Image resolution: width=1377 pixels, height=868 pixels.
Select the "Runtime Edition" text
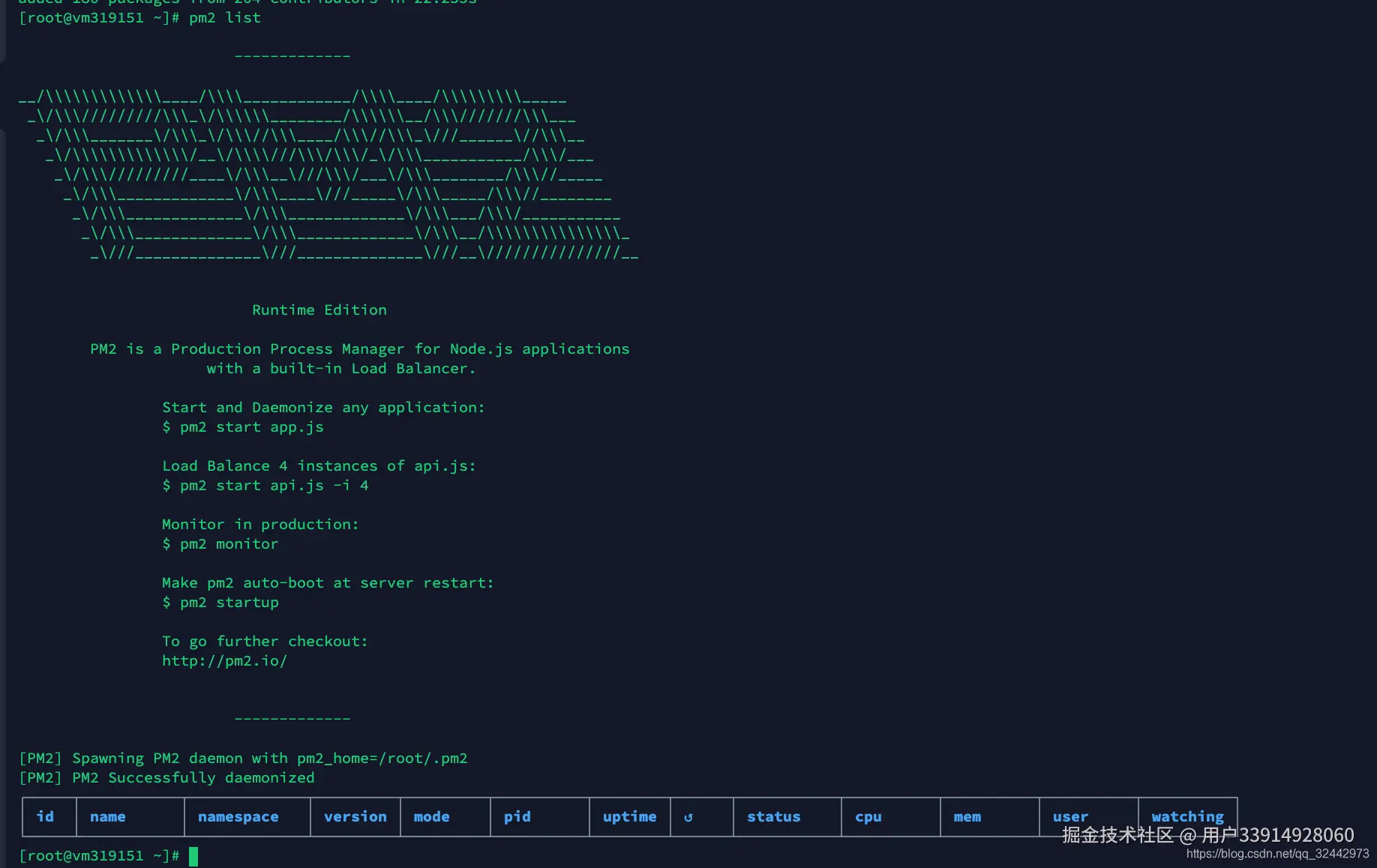(x=319, y=310)
